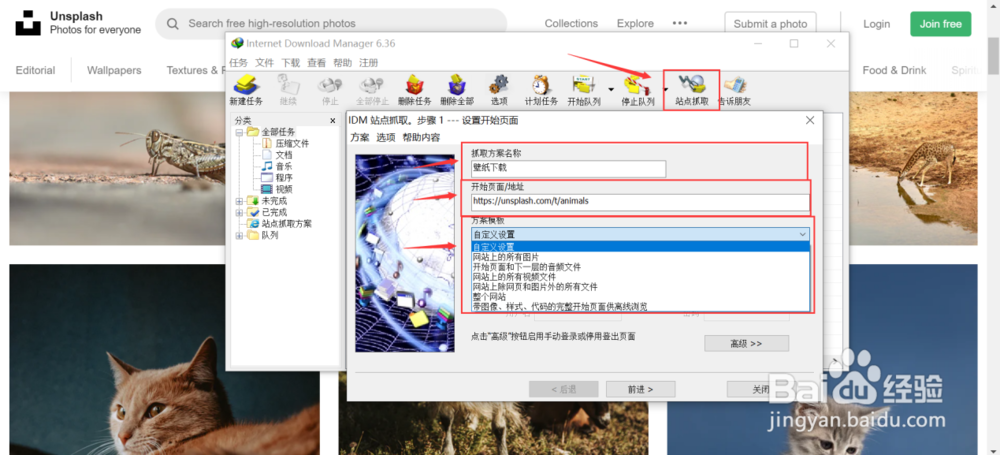The height and width of the screenshot is (455, 1000).
Task: Open the 帮助内容 menu in grabber dialog
Action: pyautogui.click(x=422, y=137)
